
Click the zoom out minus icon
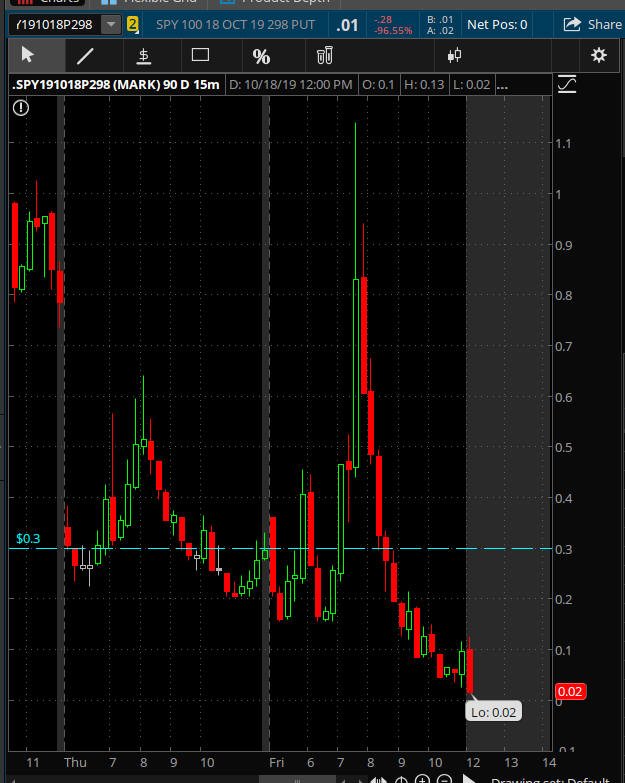point(444,779)
